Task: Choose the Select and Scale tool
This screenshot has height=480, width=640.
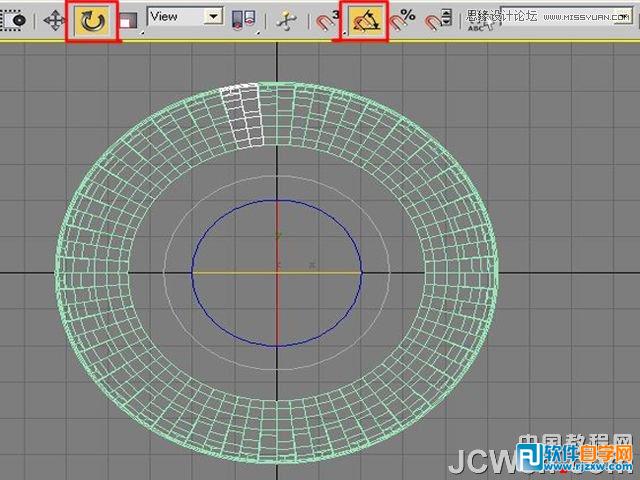Action: [129, 20]
